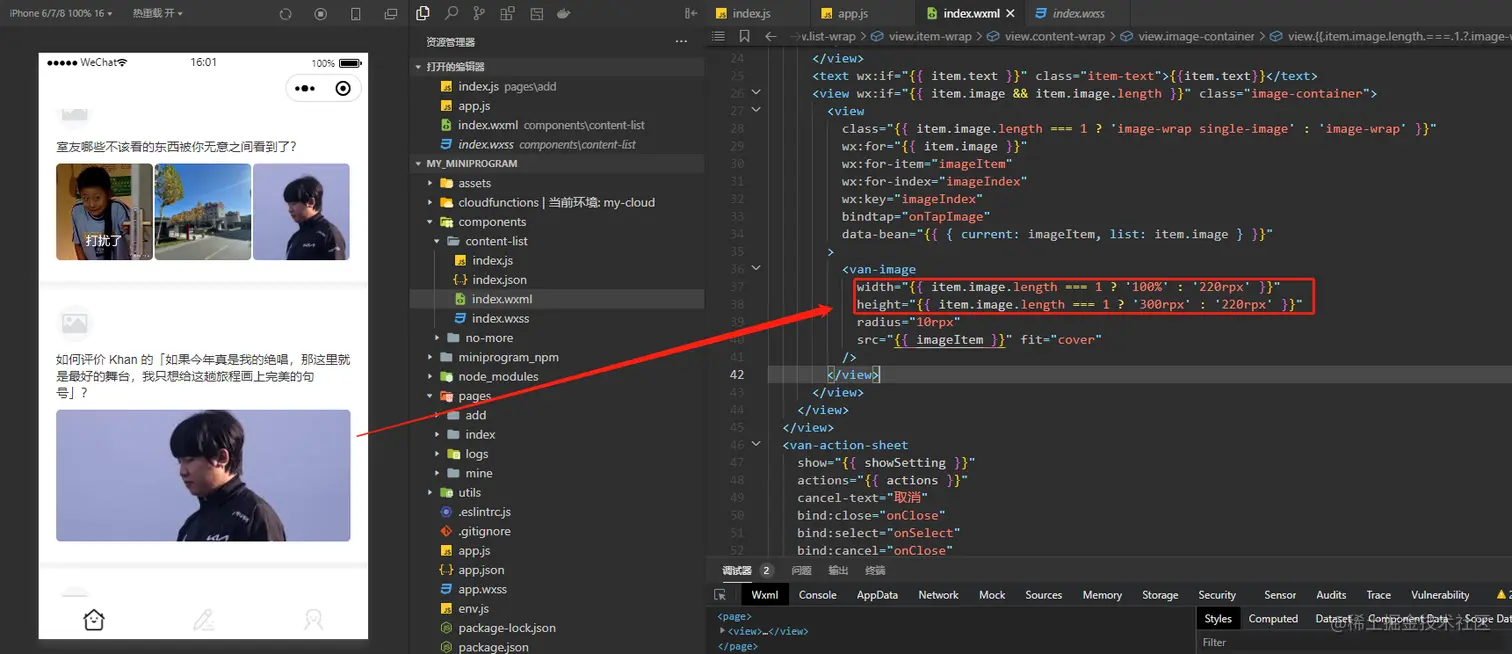Tap the profile icon in simulator tab bar

point(314,620)
